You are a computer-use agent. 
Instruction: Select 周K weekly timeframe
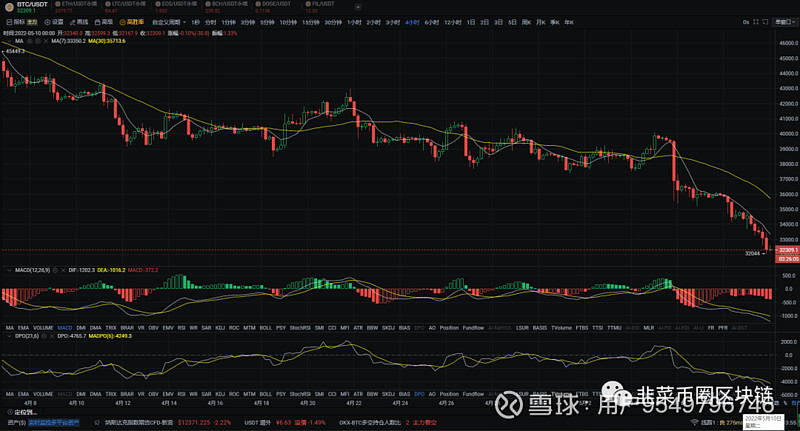click(x=527, y=22)
